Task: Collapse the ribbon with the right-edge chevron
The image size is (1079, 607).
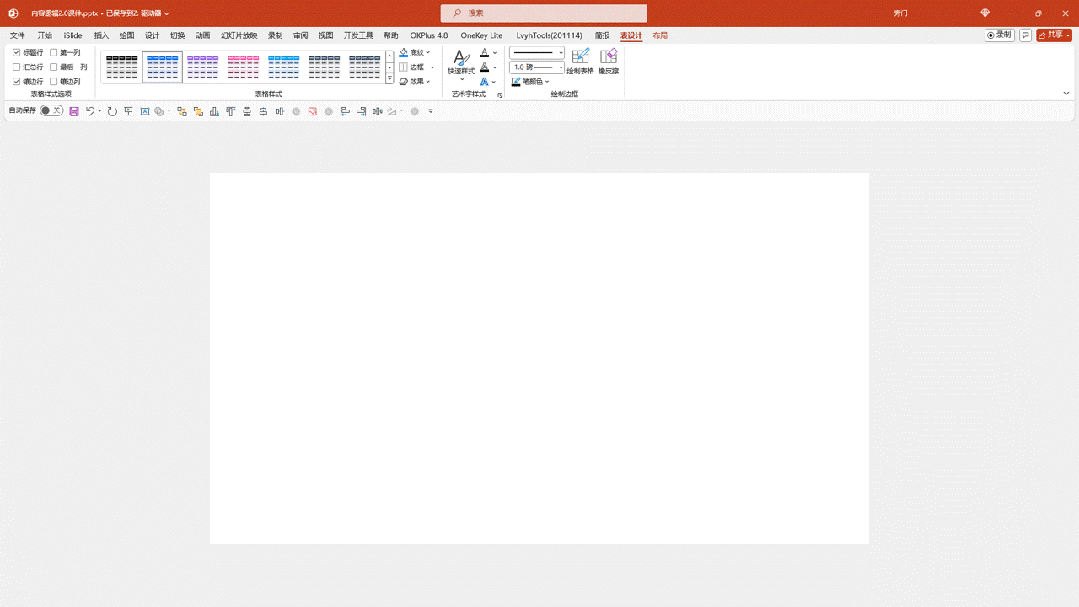Action: coord(1066,93)
